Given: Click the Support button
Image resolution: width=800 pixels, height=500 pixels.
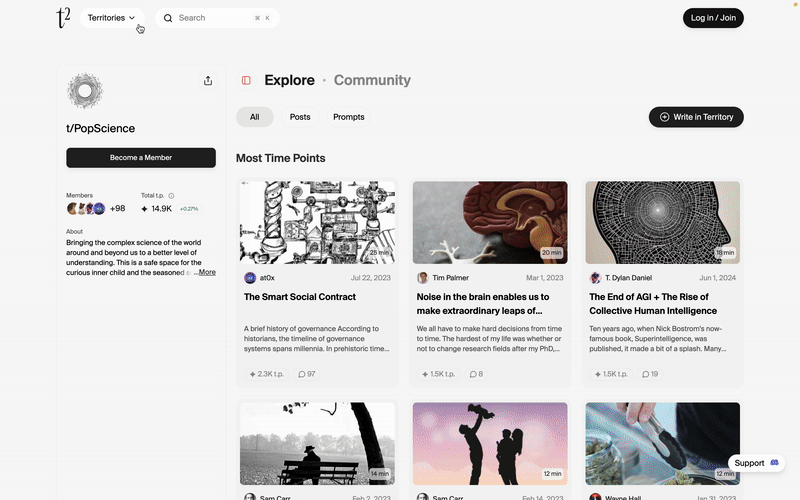Looking at the screenshot, I should click(x=756, y=463).
